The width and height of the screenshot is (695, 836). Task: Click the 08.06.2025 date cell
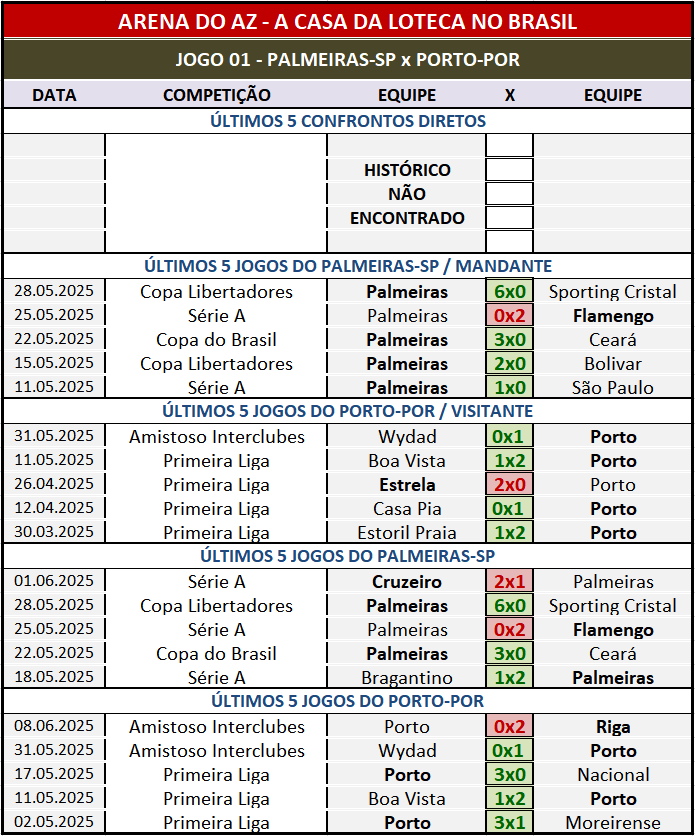pyautogui.click(x=54, y=727)
